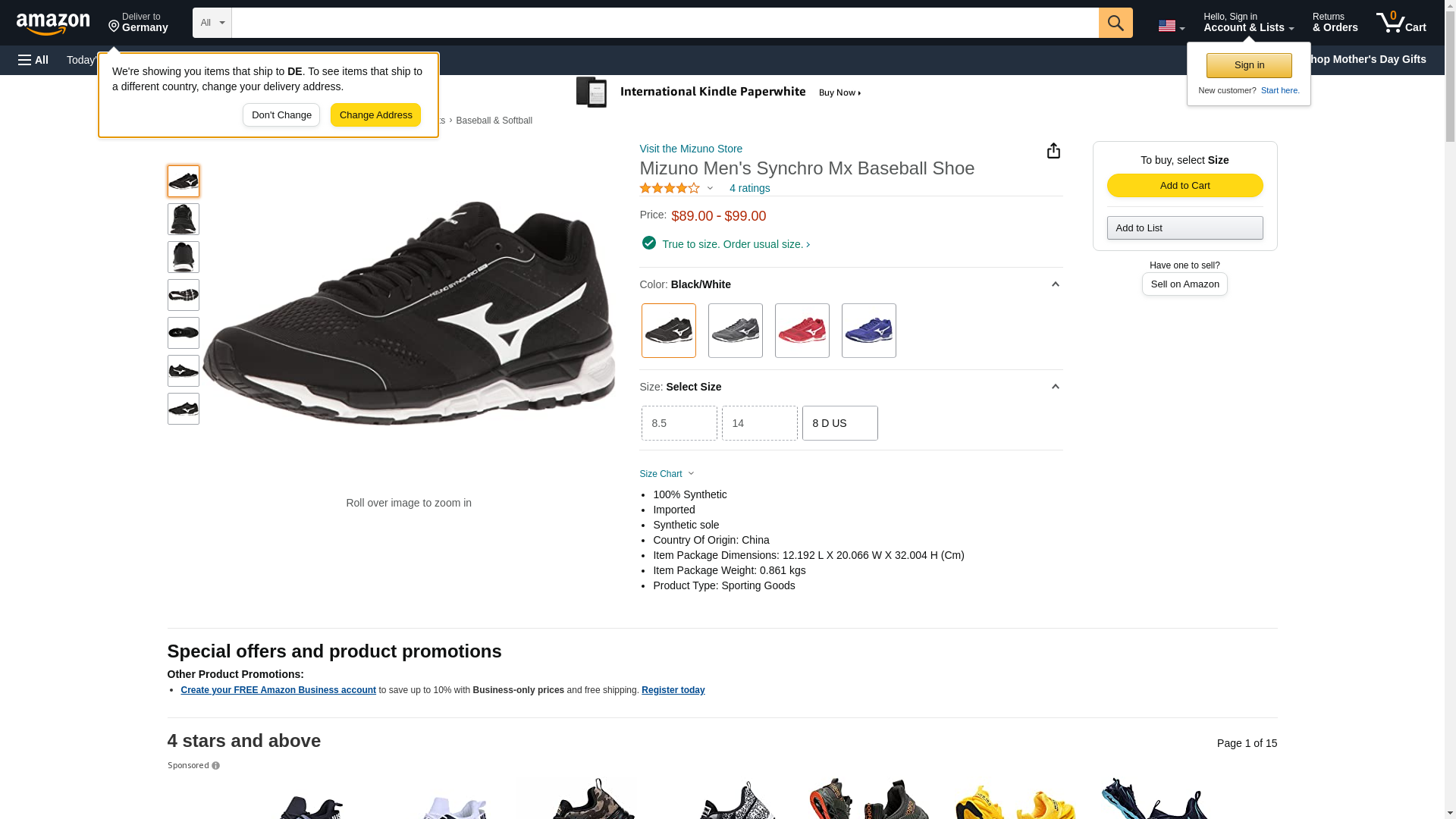
Task: Open the All search category dropdown
Action: click(x=212, y=23)
